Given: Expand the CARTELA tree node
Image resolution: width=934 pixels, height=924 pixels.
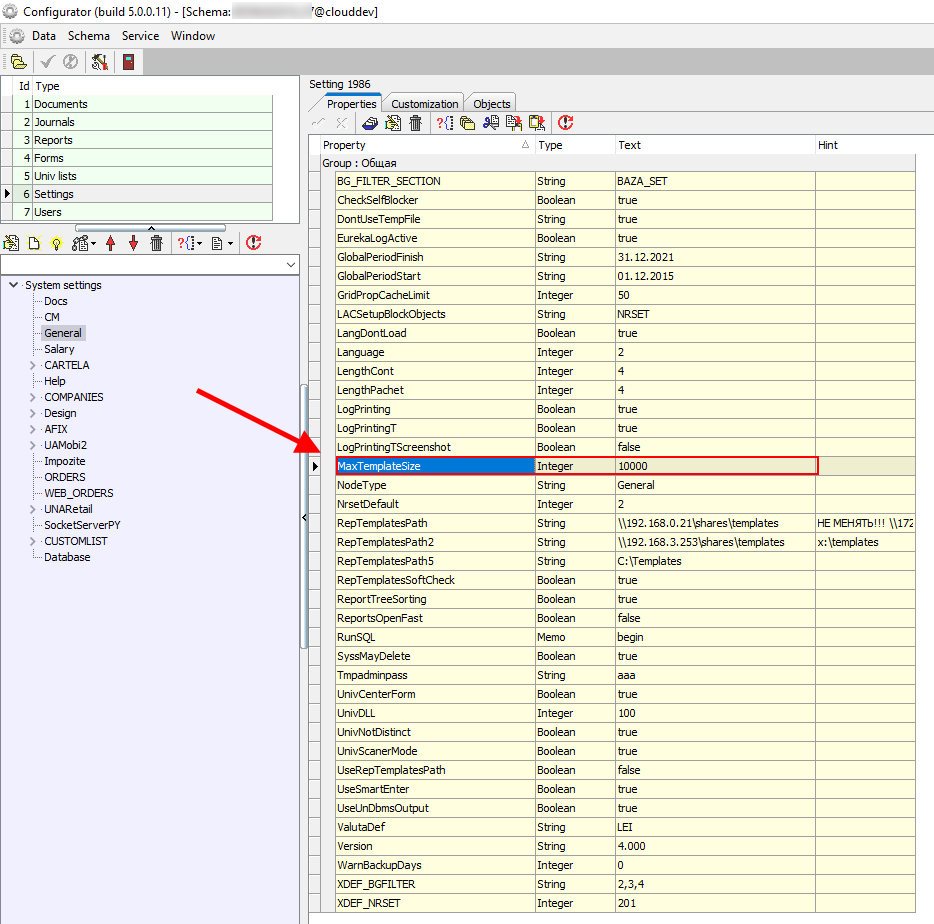Looking at the screenshot, I should point(33,365).
